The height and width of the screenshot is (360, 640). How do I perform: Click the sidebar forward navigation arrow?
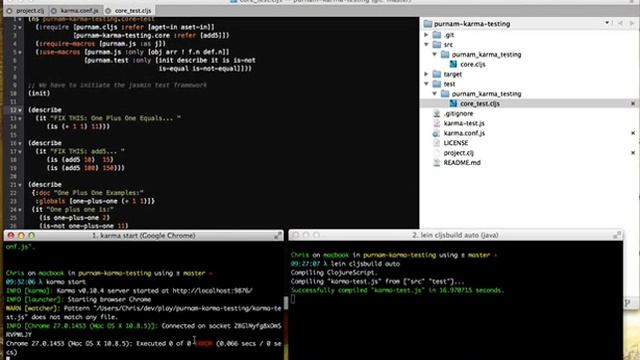(x=631, y=23)
